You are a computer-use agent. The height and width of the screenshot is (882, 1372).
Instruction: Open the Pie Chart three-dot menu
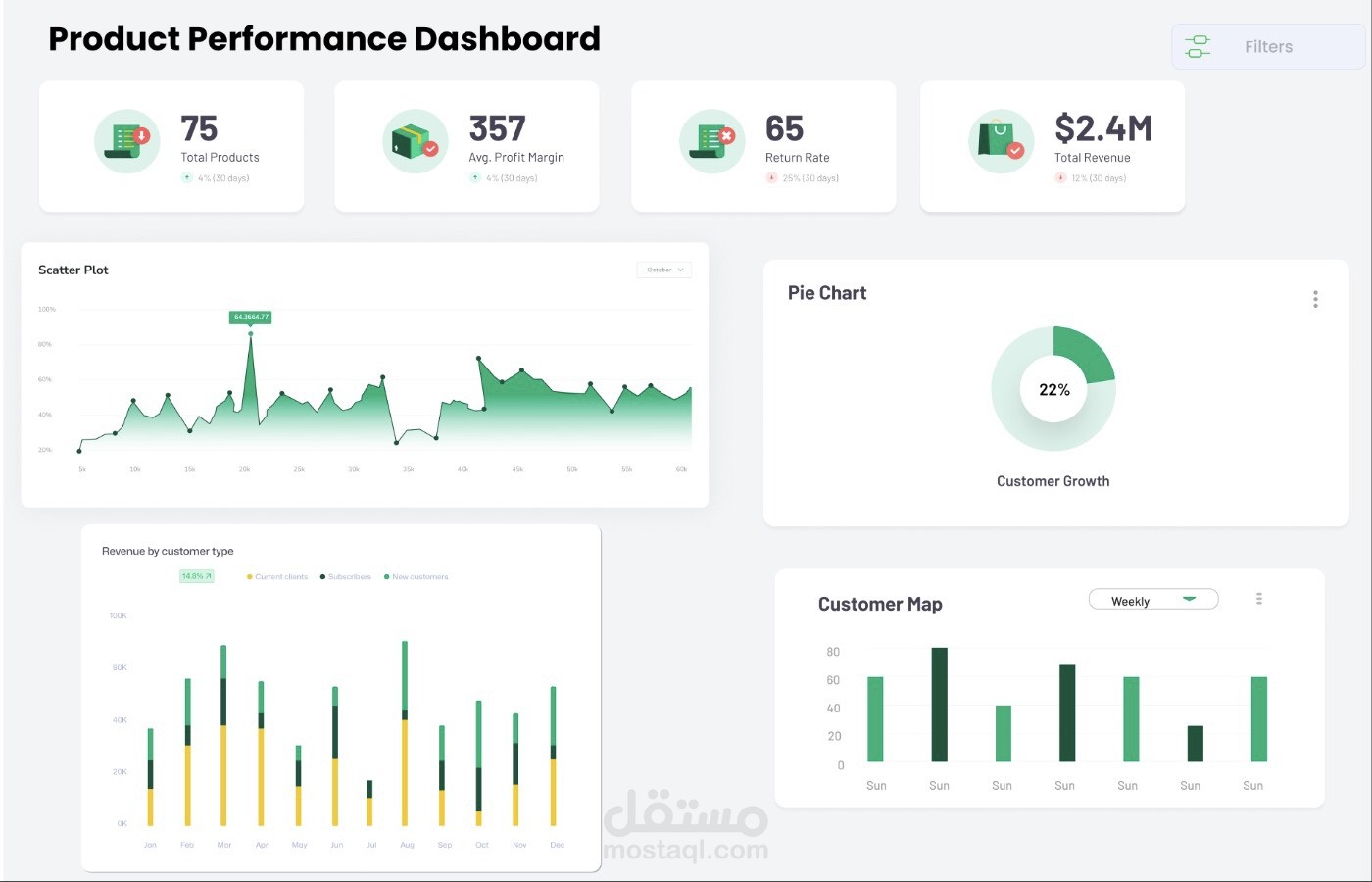pyautogui.click(x=1315, y=299)
